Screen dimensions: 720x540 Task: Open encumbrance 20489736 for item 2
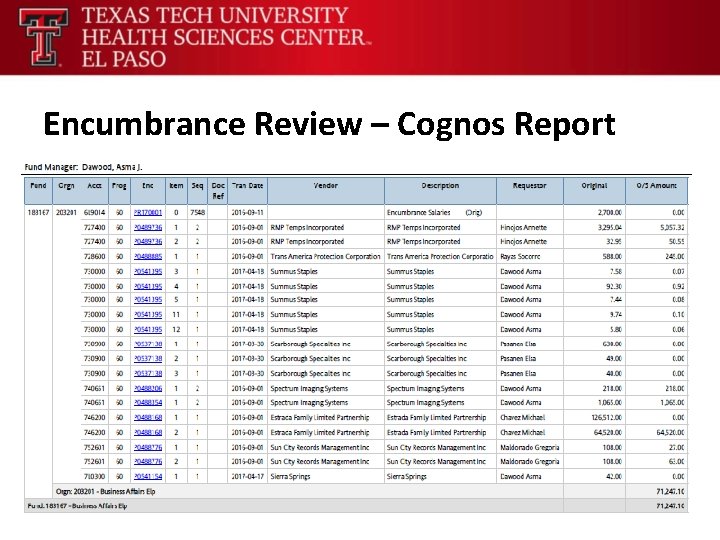click(x=148, y=242)
